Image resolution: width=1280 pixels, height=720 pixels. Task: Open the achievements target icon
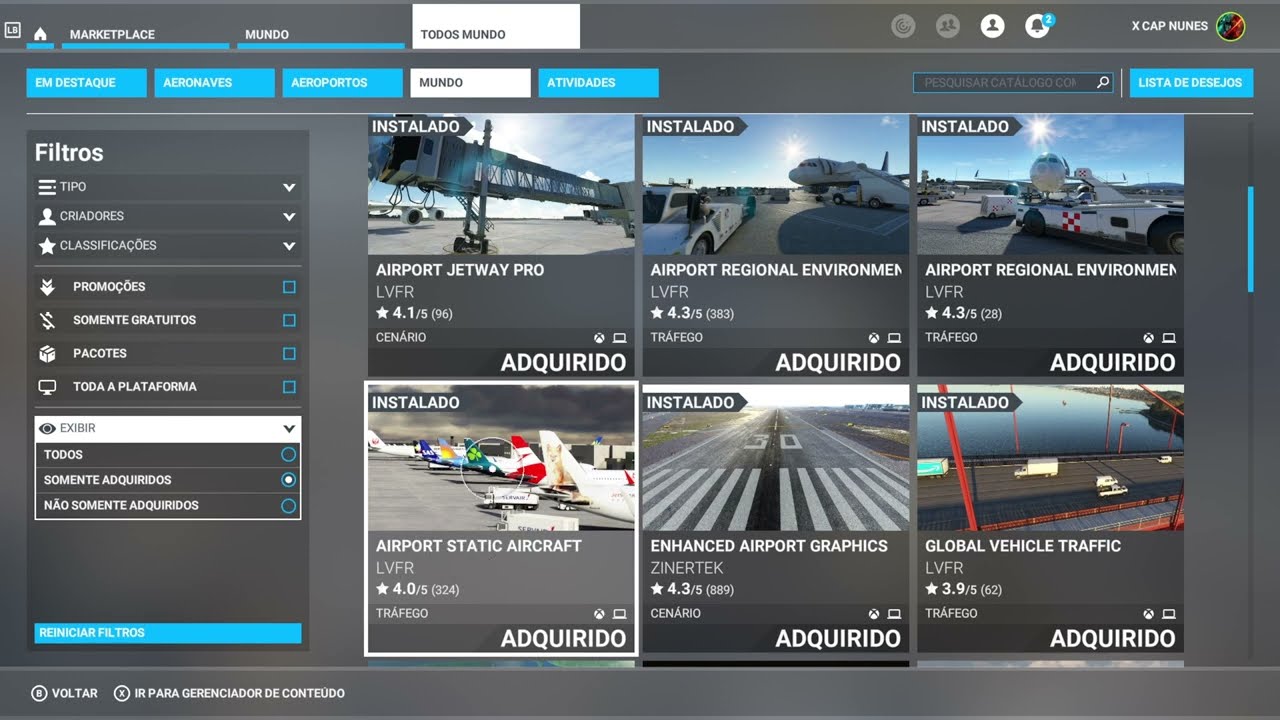coord(903,26)
